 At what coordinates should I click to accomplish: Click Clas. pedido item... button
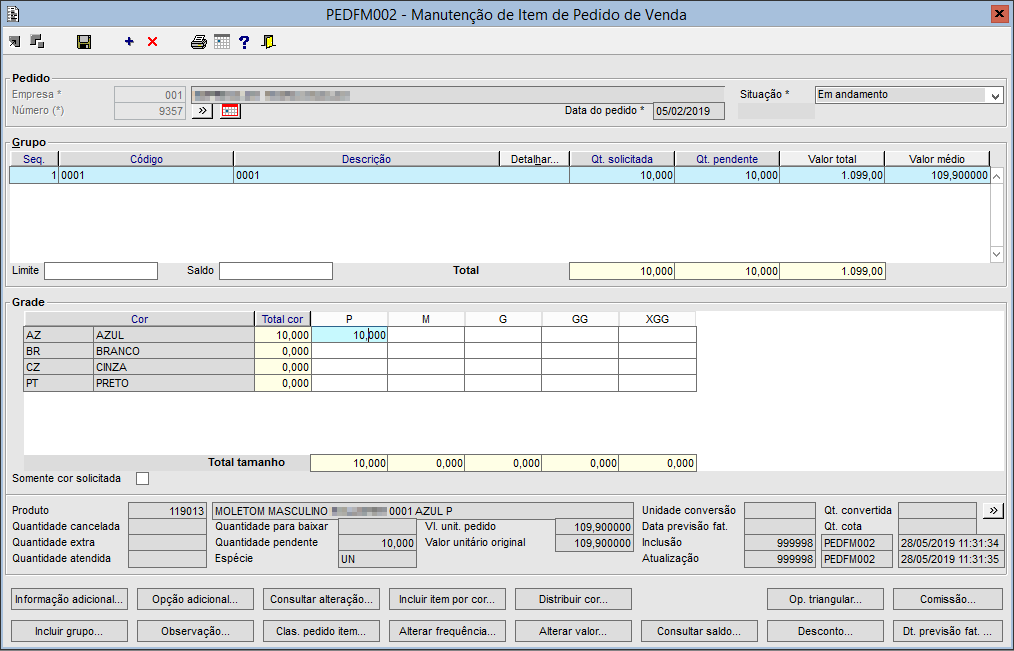[321, 631]
